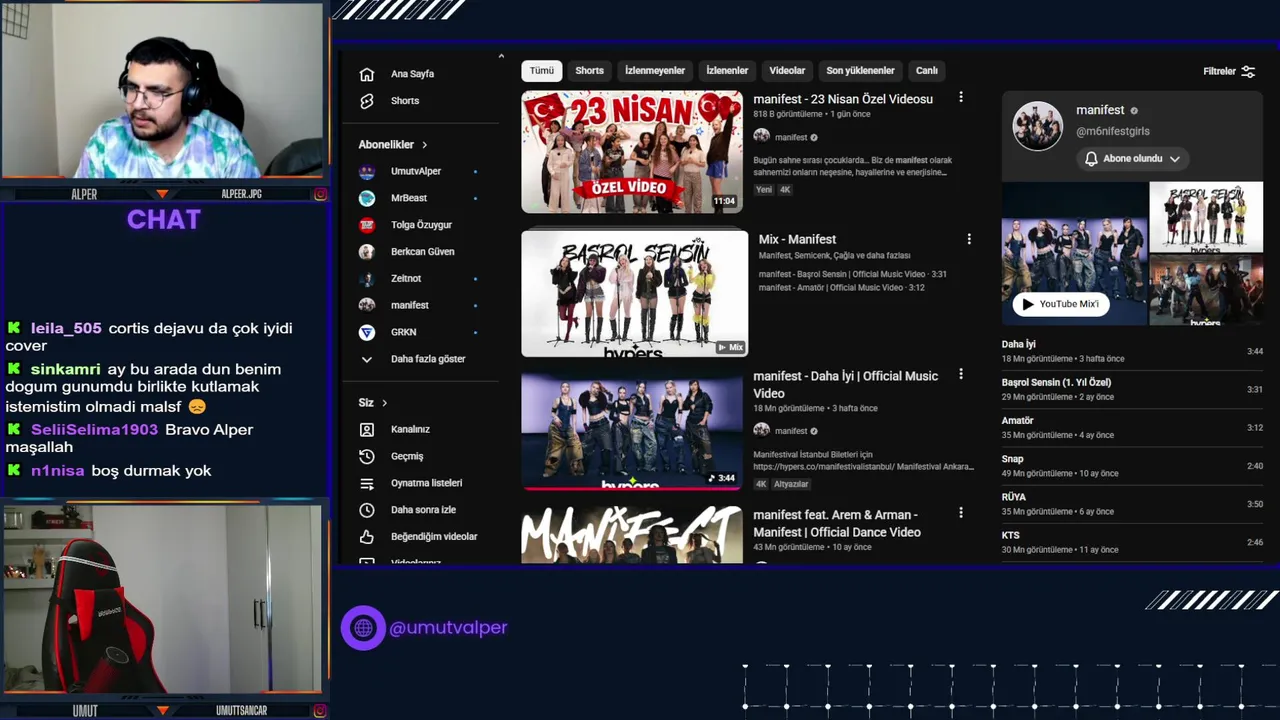1280x720 pixels.
Task: Click channel avatar under Daha İyi video
Action: click(x=761, y=430)
